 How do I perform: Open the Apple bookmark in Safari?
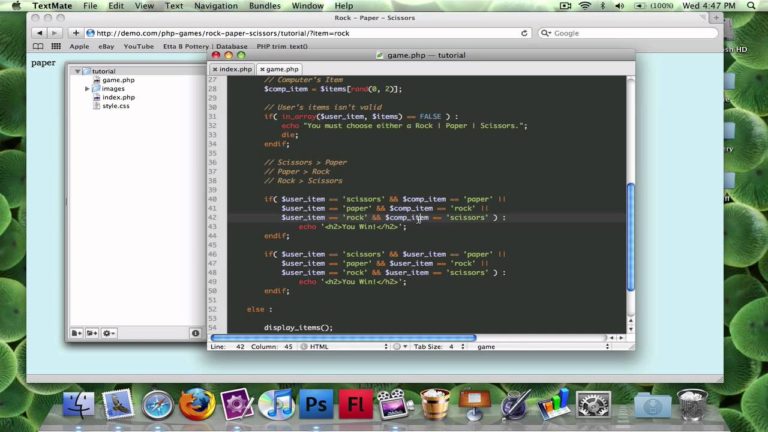coord(79,47)
